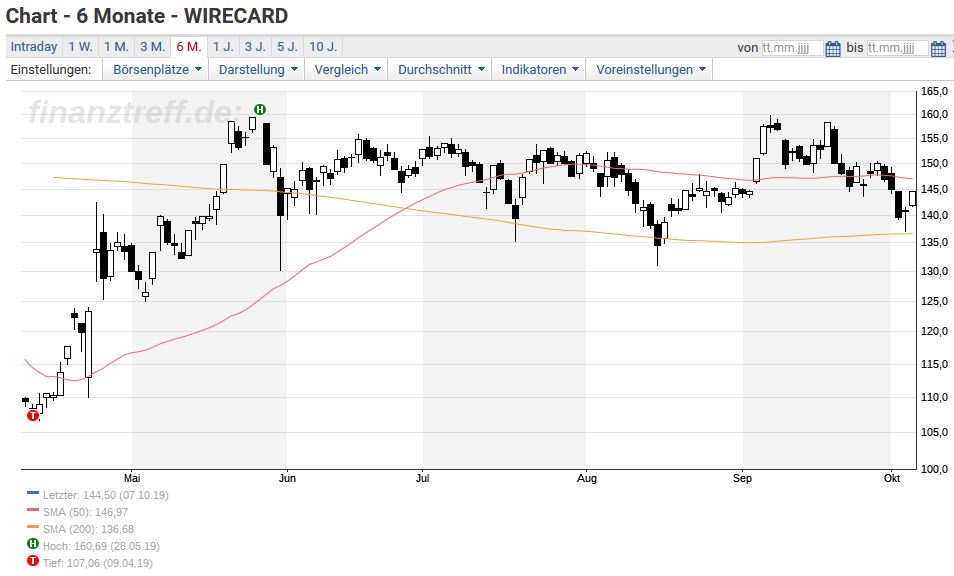
Task: Open the Börsenplätze dropdown
Action: tap(156, 69)
